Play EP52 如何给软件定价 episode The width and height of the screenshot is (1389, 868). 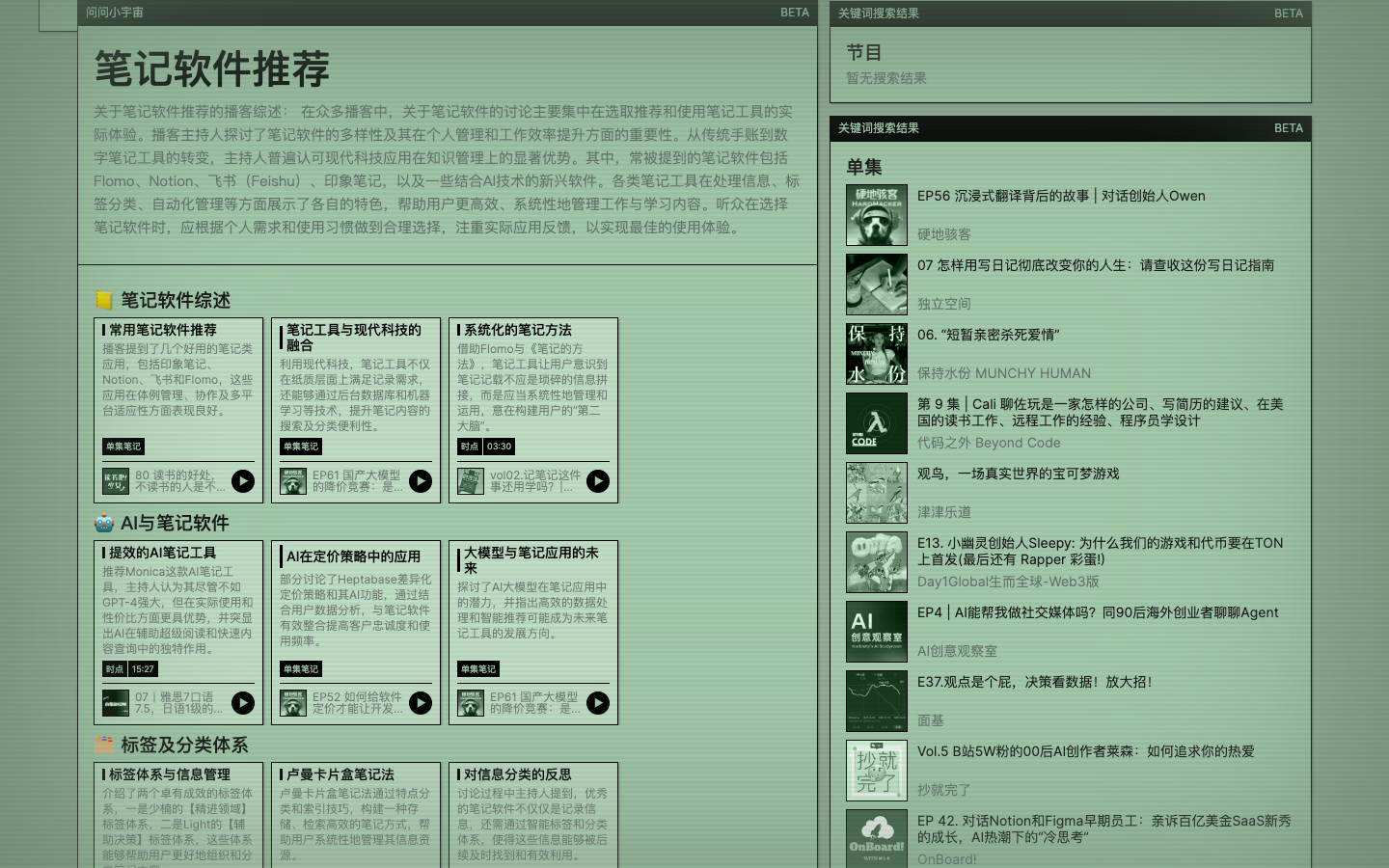pos(421,703)
